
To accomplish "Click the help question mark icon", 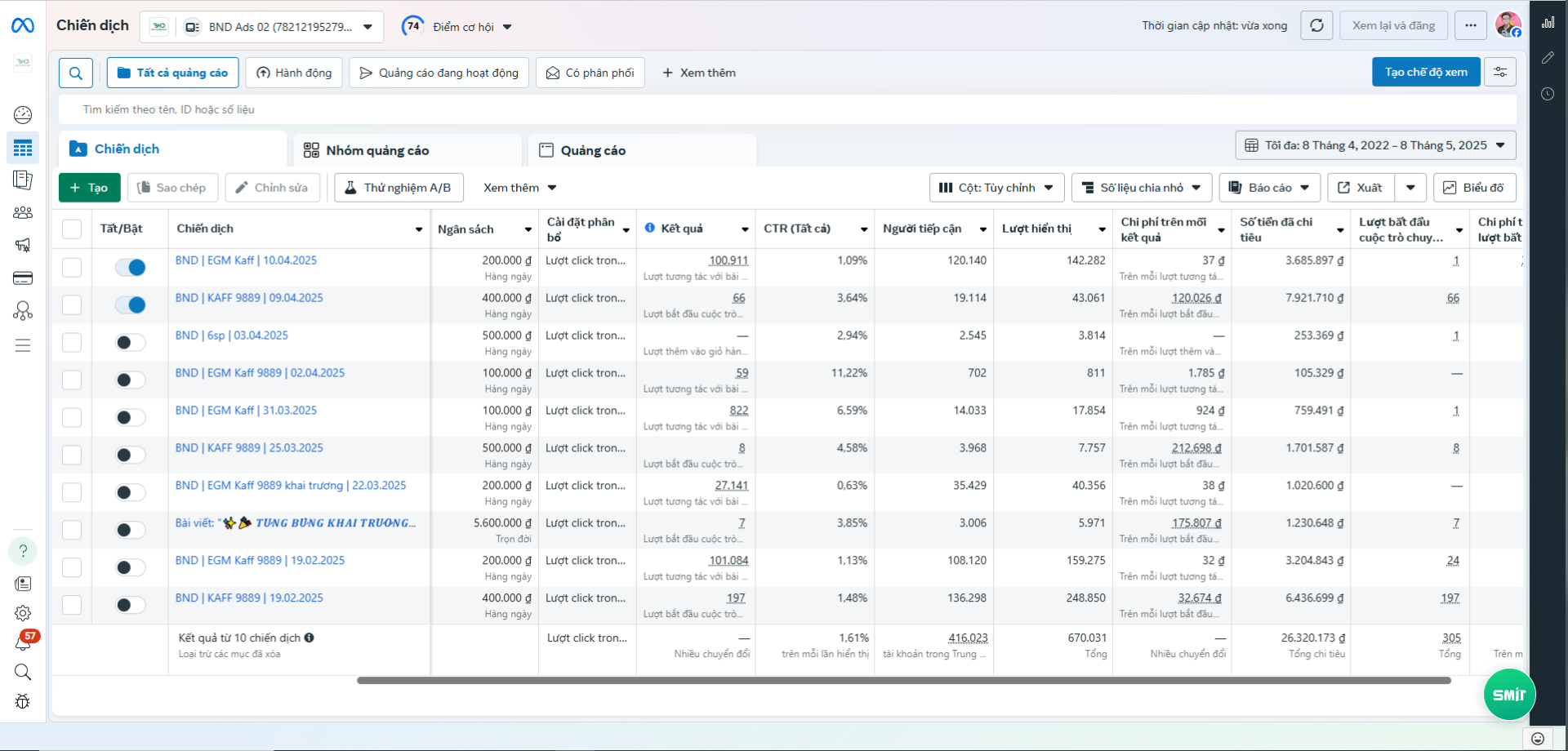I will 23,551.
